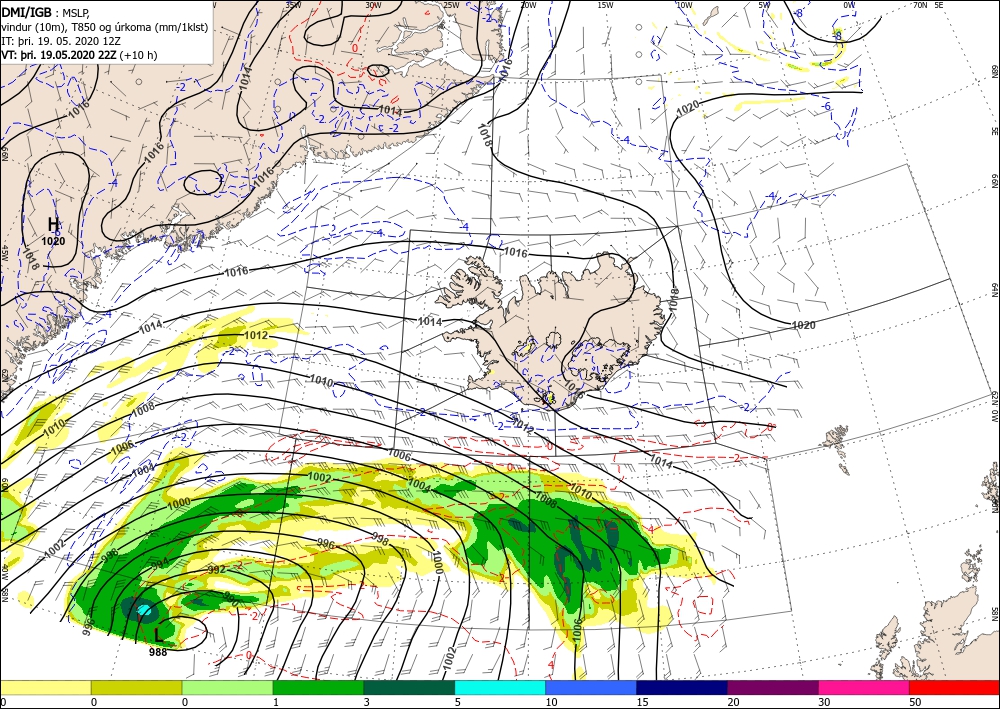Click the L low-pressure symbol
This screenshot has width=1000, height=709.
pyautogui.click(x=158, y=634)
